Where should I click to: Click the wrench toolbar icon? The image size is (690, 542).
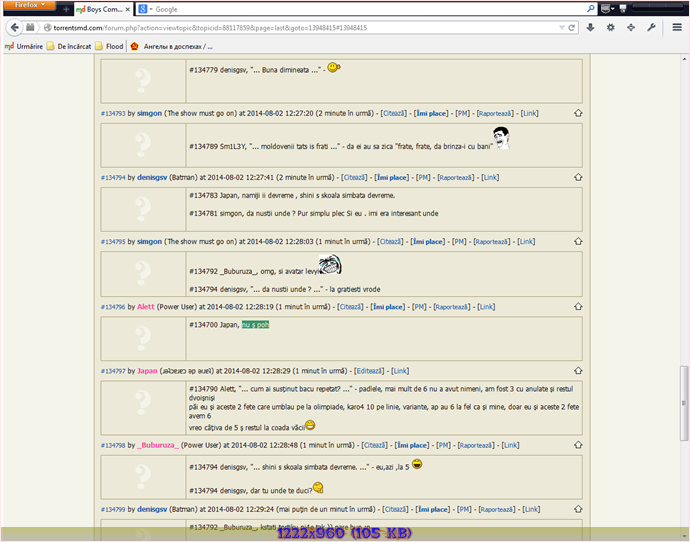tap(651, 27)
